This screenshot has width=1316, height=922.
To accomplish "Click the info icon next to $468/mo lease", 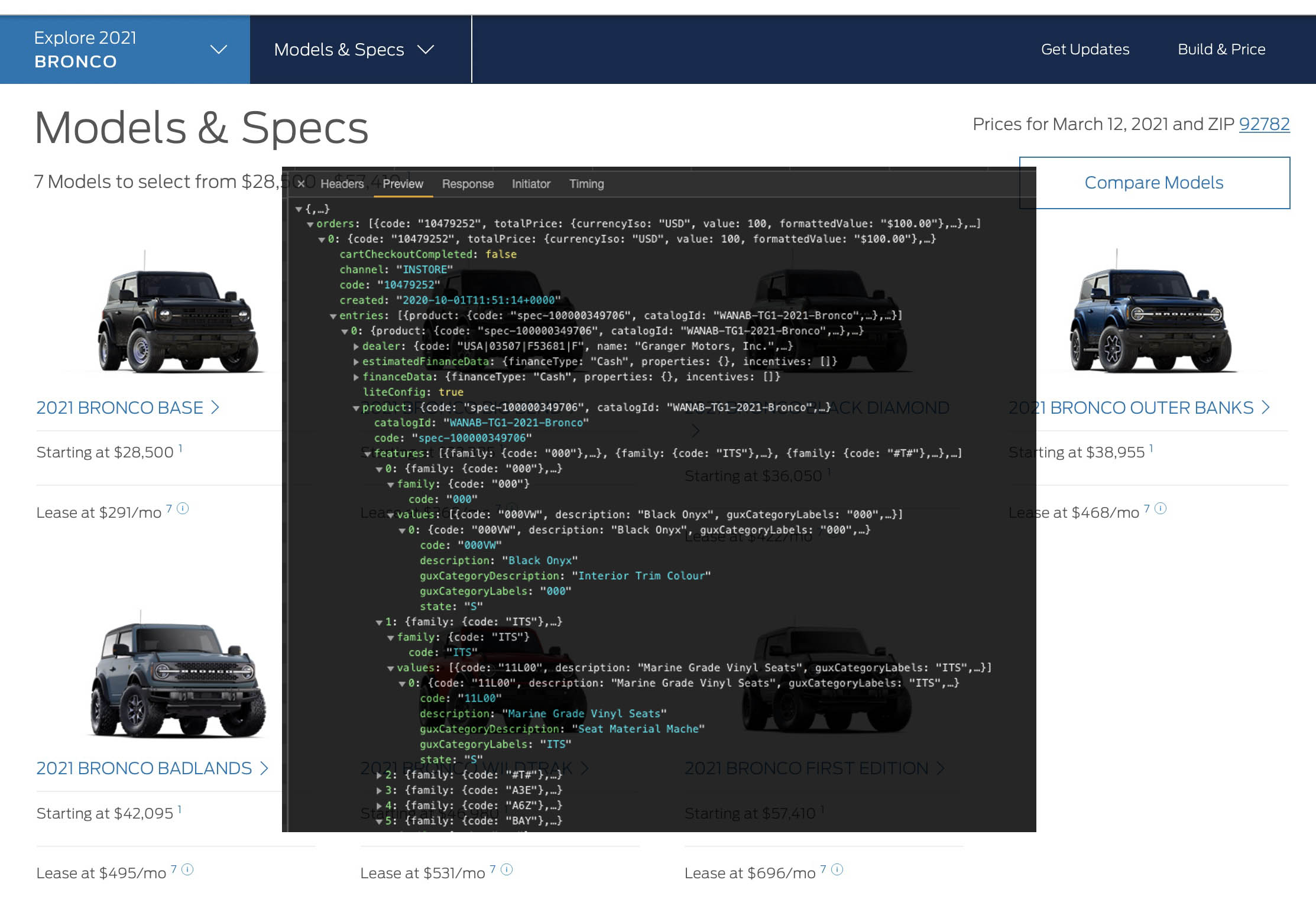I will (1160, 510).
